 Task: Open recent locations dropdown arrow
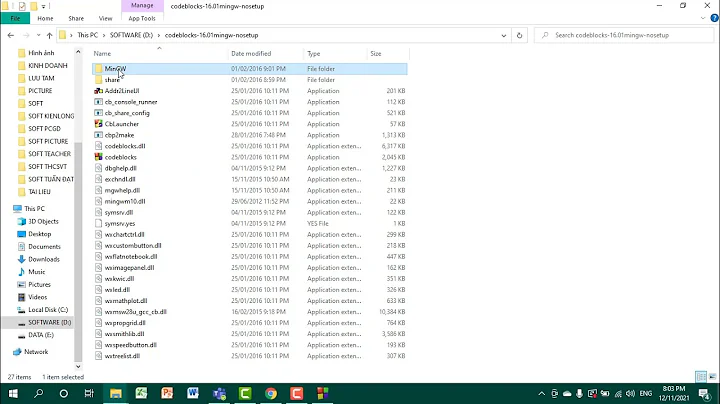39,35
